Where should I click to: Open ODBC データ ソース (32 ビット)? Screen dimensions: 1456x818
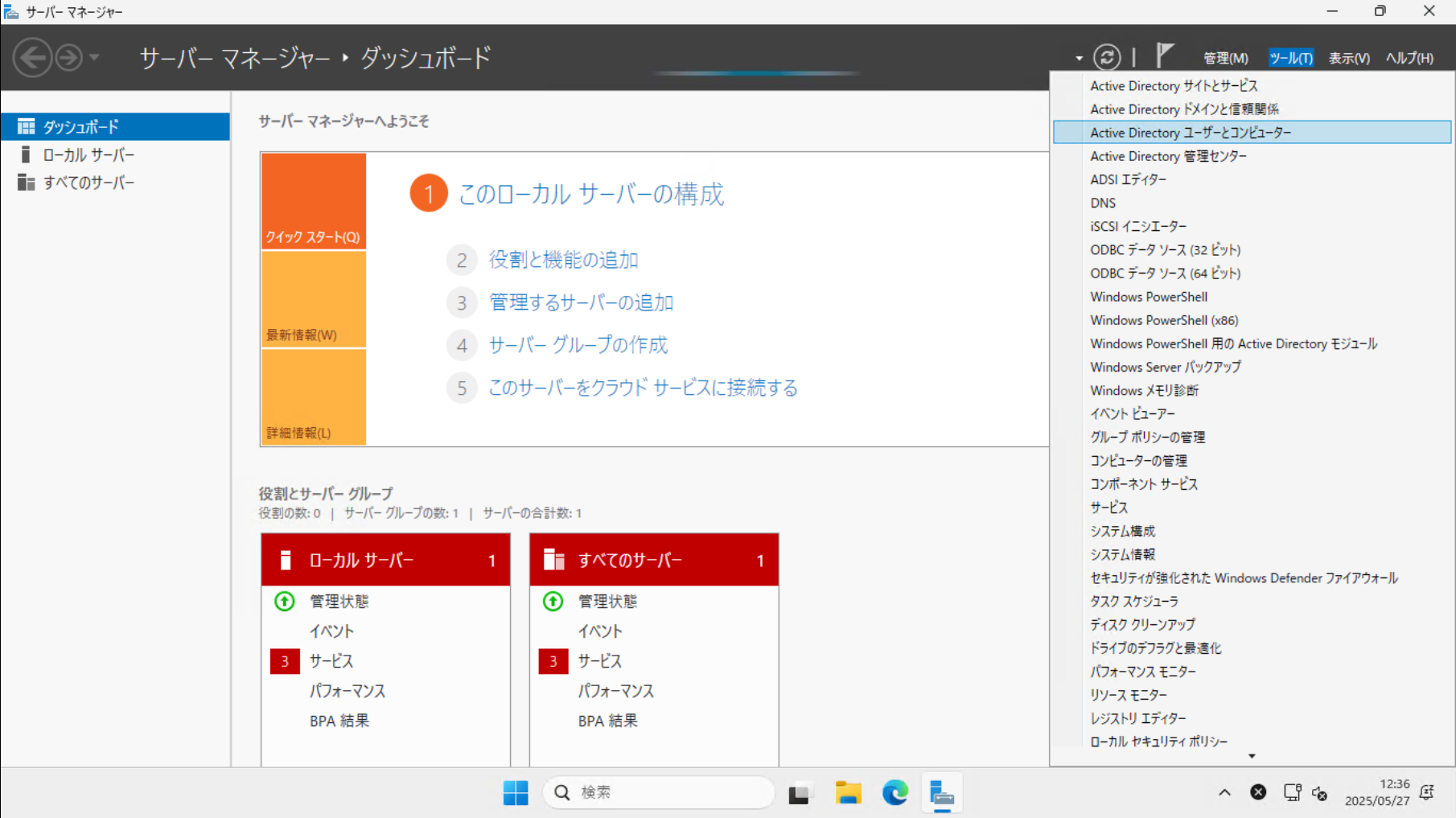1252,249
